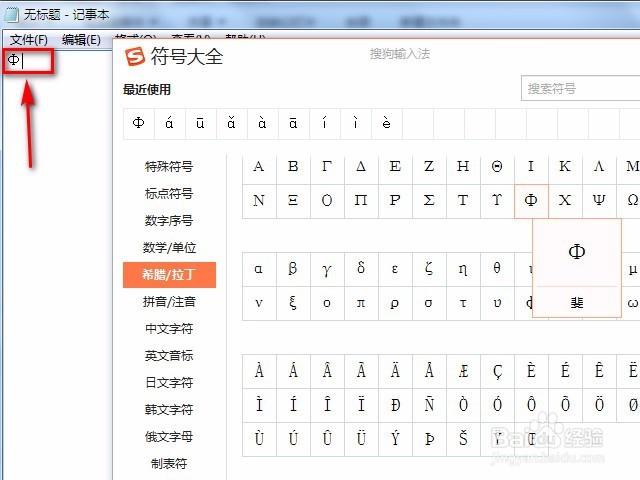This screenshot has height=480, width=640.
Task: Insert uppercase Greek Γ (gamma)
Action: click(327, 167)
